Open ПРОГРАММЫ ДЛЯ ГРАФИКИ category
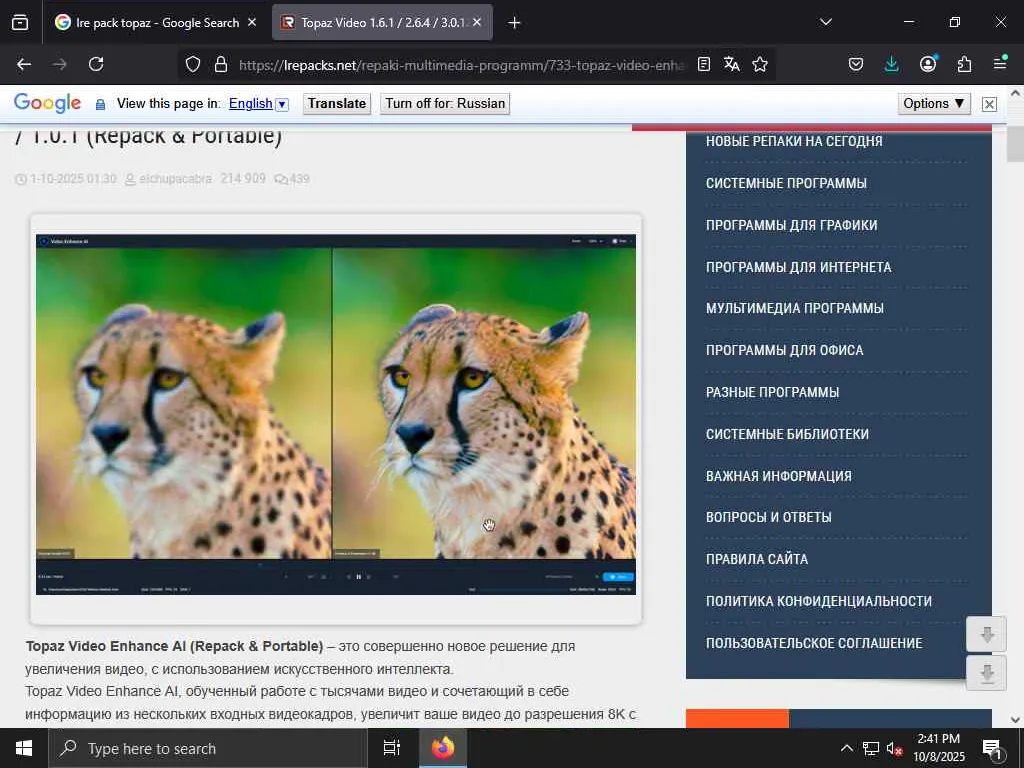 pos(792,225)
